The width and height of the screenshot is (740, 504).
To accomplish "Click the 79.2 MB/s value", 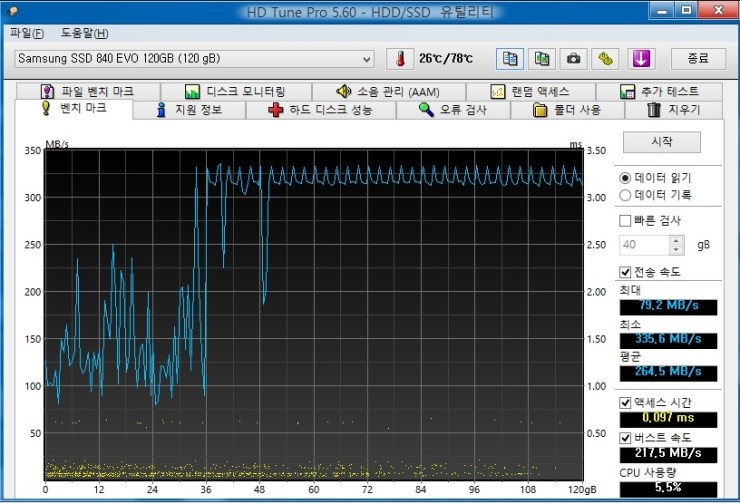I will click(668, 306).
